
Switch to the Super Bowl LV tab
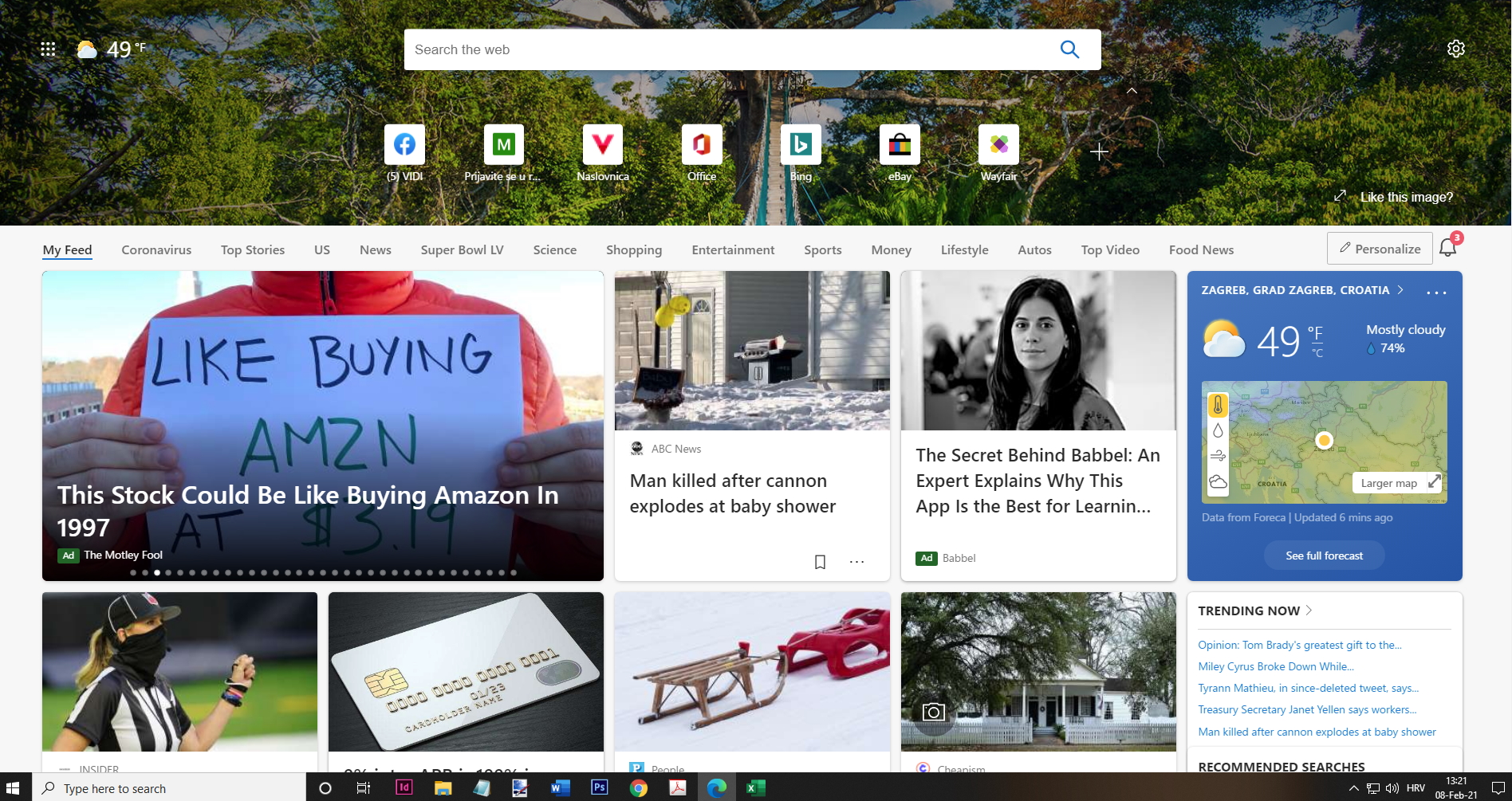[463, 250]
